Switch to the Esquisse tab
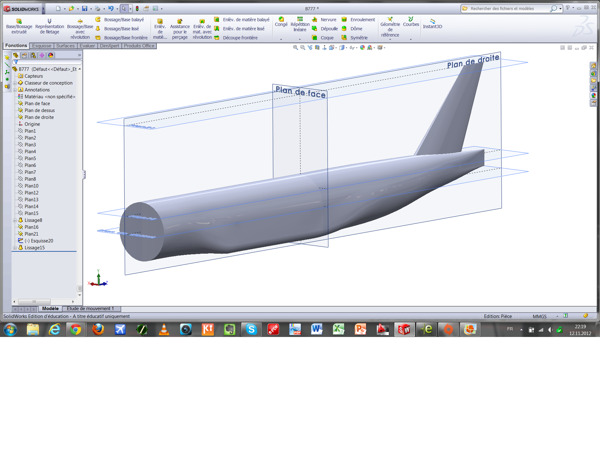600x468 pixels. pos(41,46)
